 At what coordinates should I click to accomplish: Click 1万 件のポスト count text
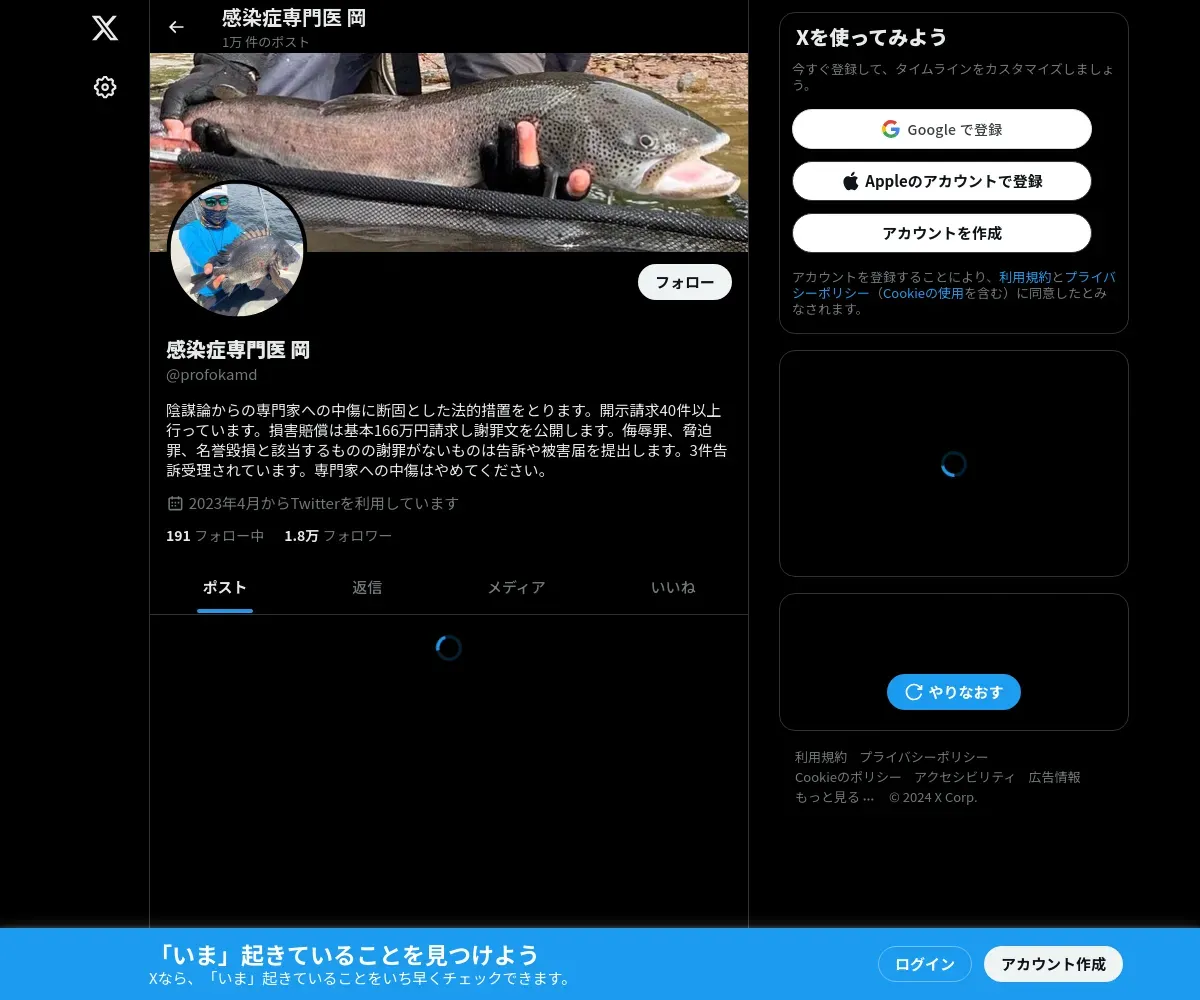[x=266, y=42]
